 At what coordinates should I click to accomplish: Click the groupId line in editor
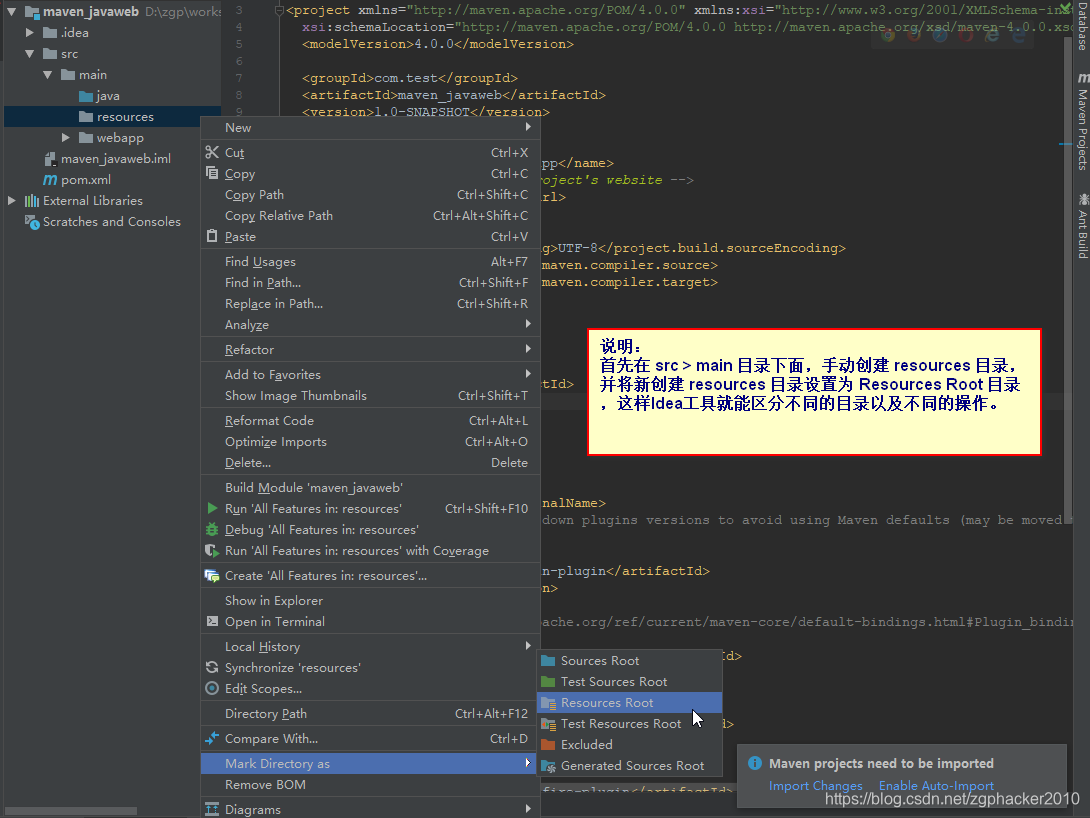(x=409, y=78)
